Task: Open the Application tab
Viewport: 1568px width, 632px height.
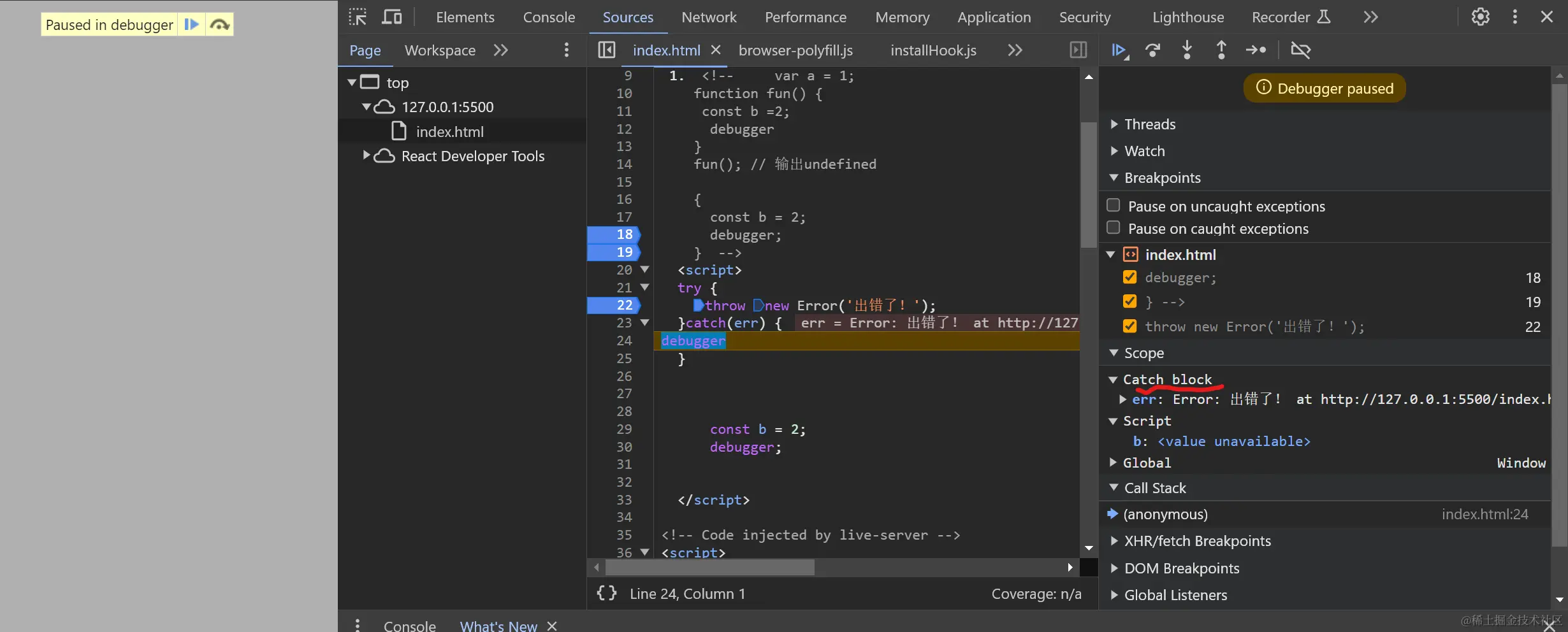Action: pyautogui.click(x=994, y=17)
